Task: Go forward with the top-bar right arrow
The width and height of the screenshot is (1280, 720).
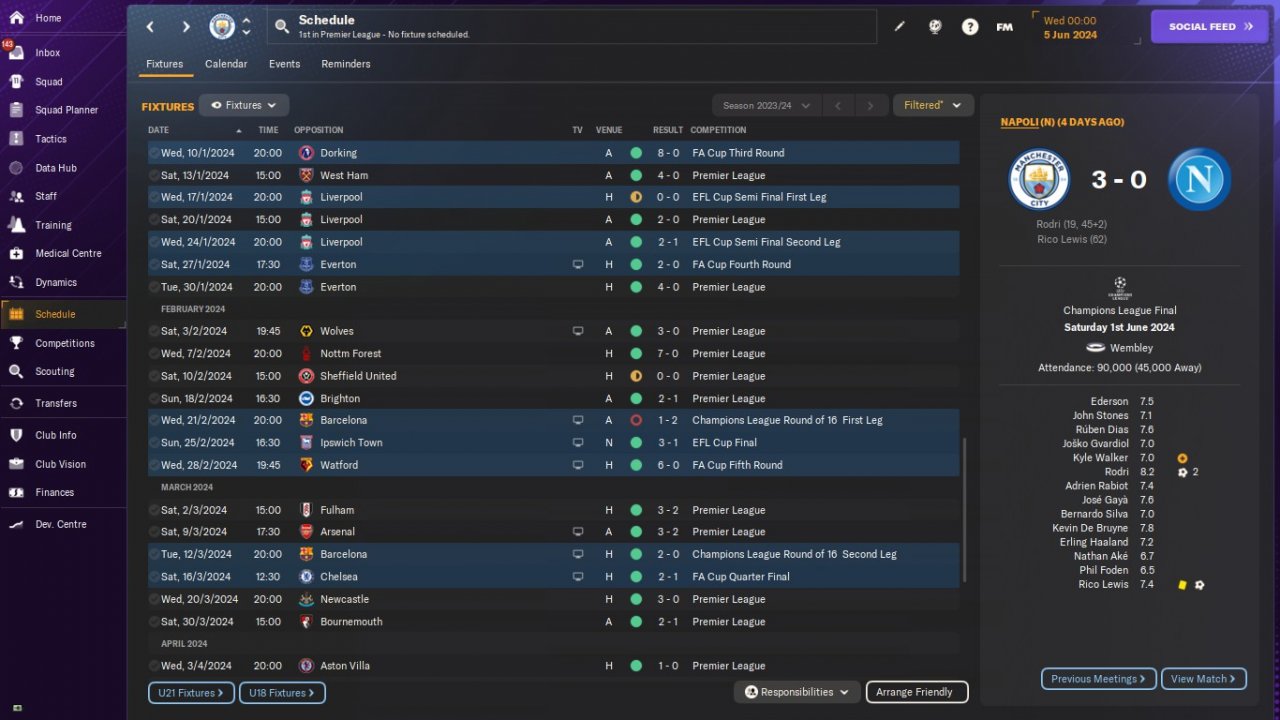Action: (186, 26)
